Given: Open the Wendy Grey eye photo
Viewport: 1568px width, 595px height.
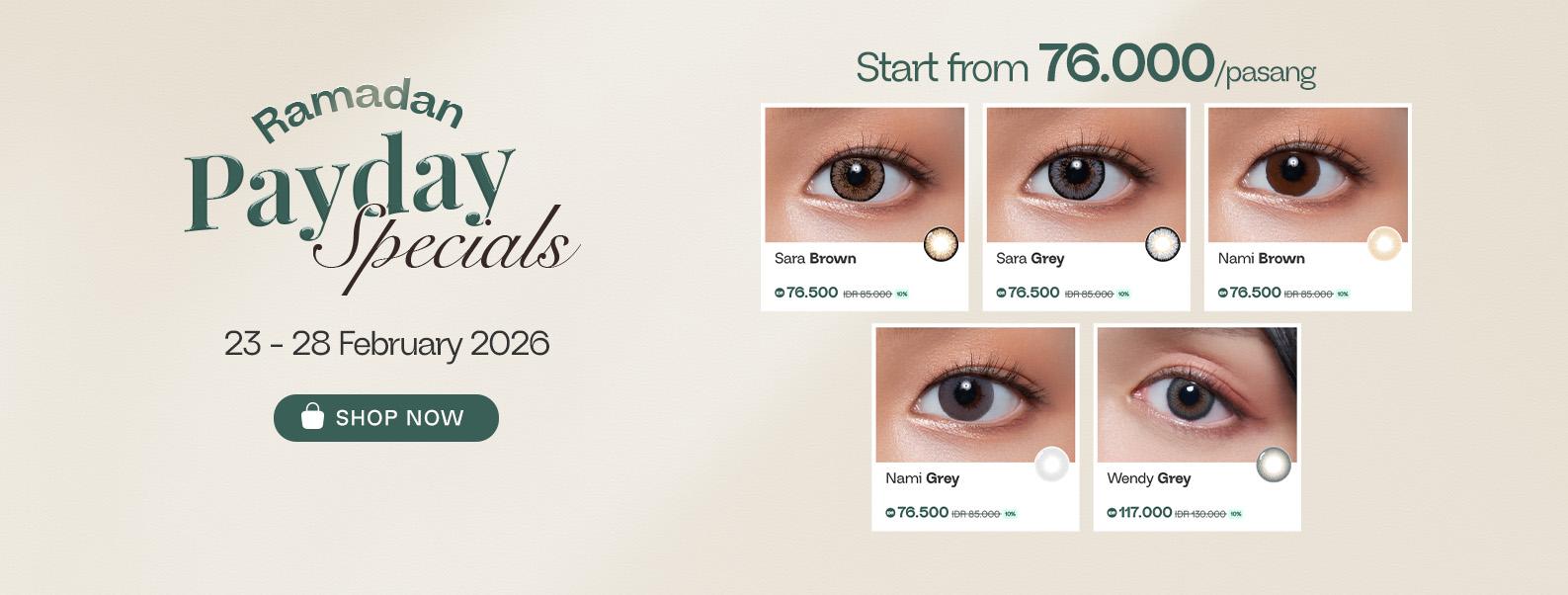Looking at the screenshot, I should click(1197, 395).
